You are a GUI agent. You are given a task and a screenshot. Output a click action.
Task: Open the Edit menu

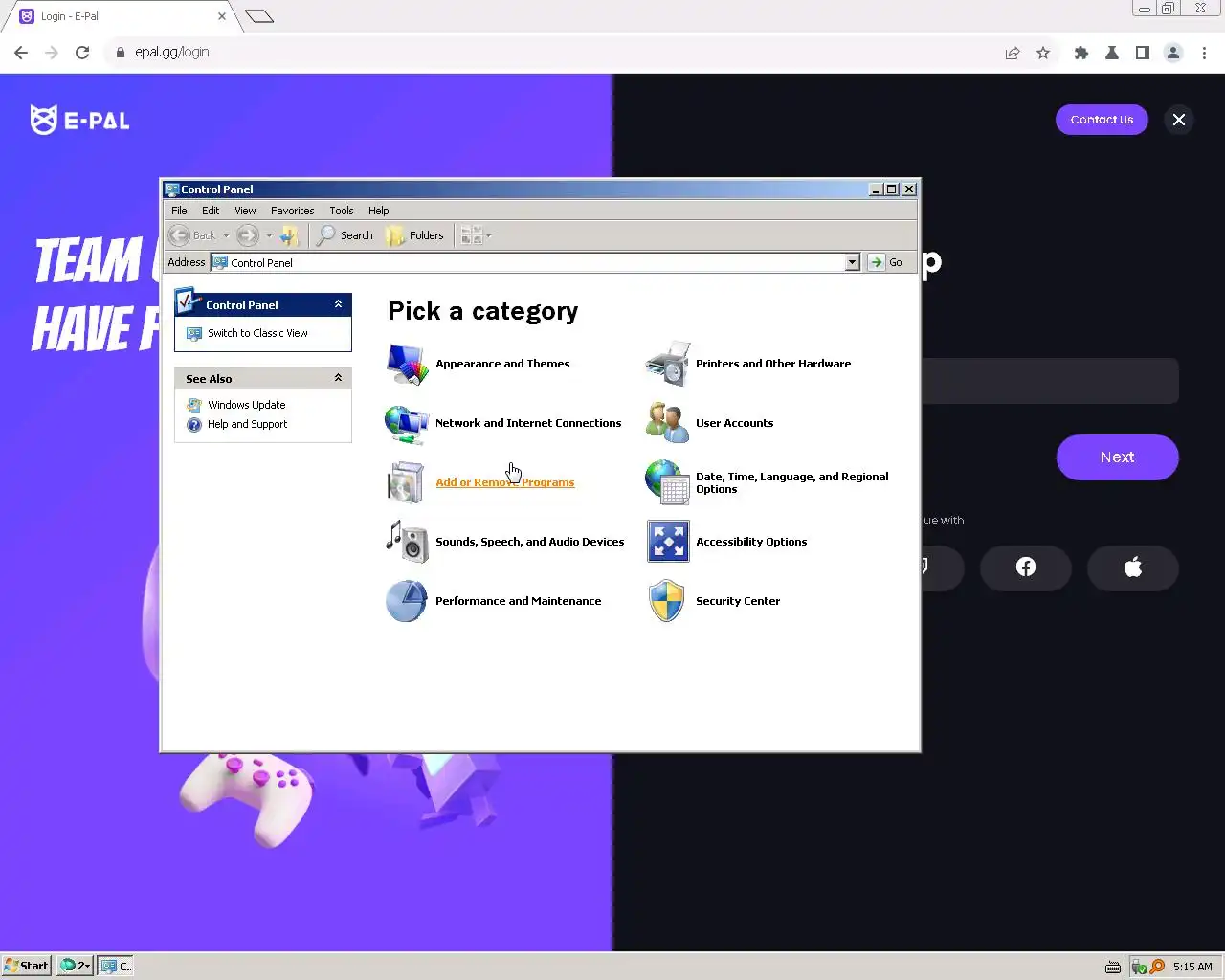[211, 211]
